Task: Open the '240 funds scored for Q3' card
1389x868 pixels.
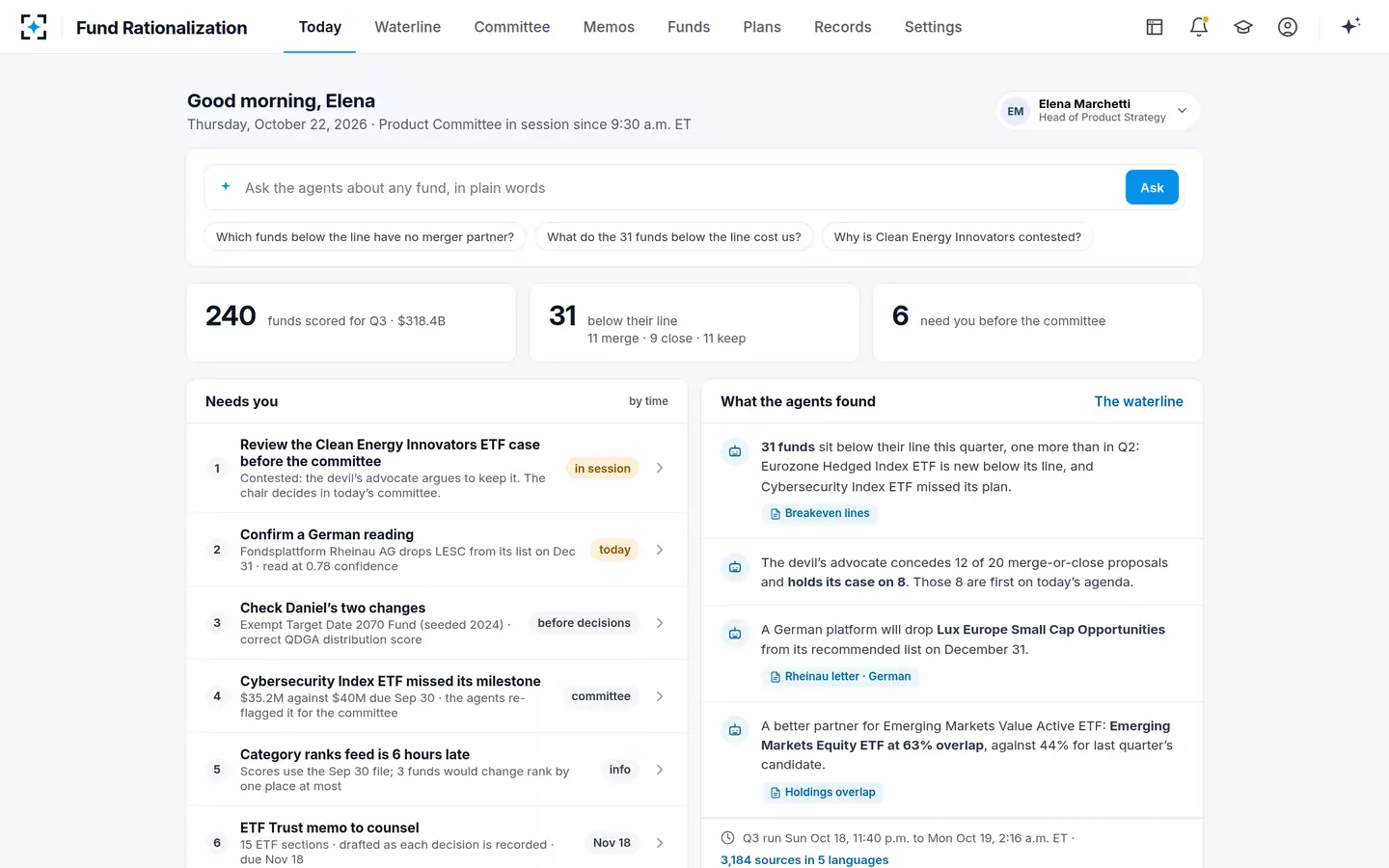Action: click(351, 322)
